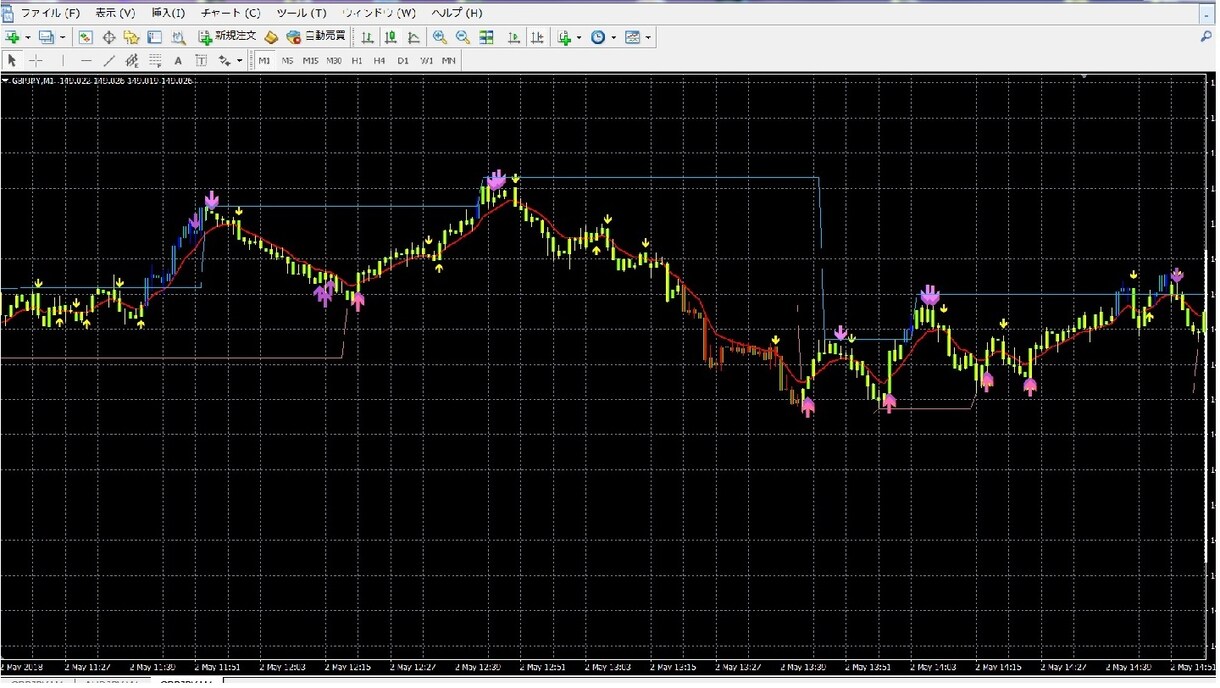The width and height of the screenshot is (1220, 688).
Task: Pick the Horizontal Line tool
Action: click(x=86, y=60)
